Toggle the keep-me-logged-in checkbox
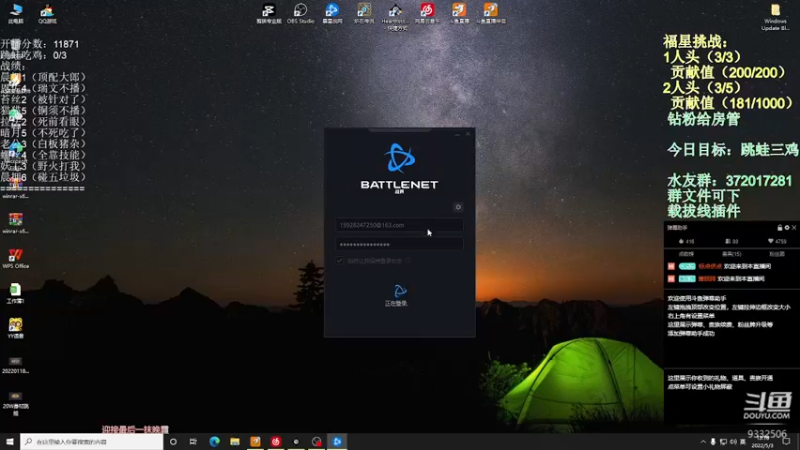The width and height of the screenshot is (800, 450). [x=340, y=261]
